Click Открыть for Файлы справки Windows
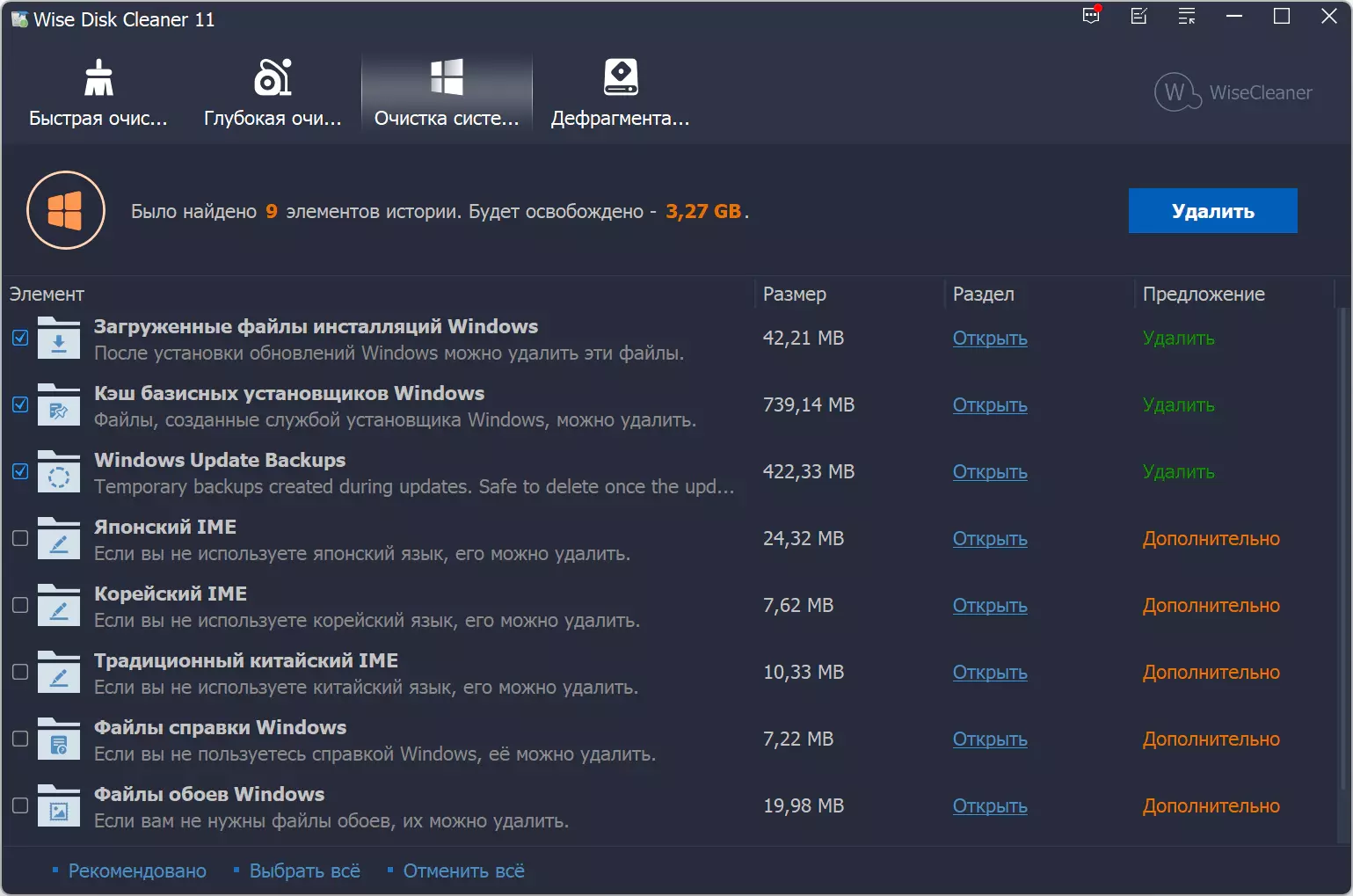 pyautogui.click(x=990, y=739)
